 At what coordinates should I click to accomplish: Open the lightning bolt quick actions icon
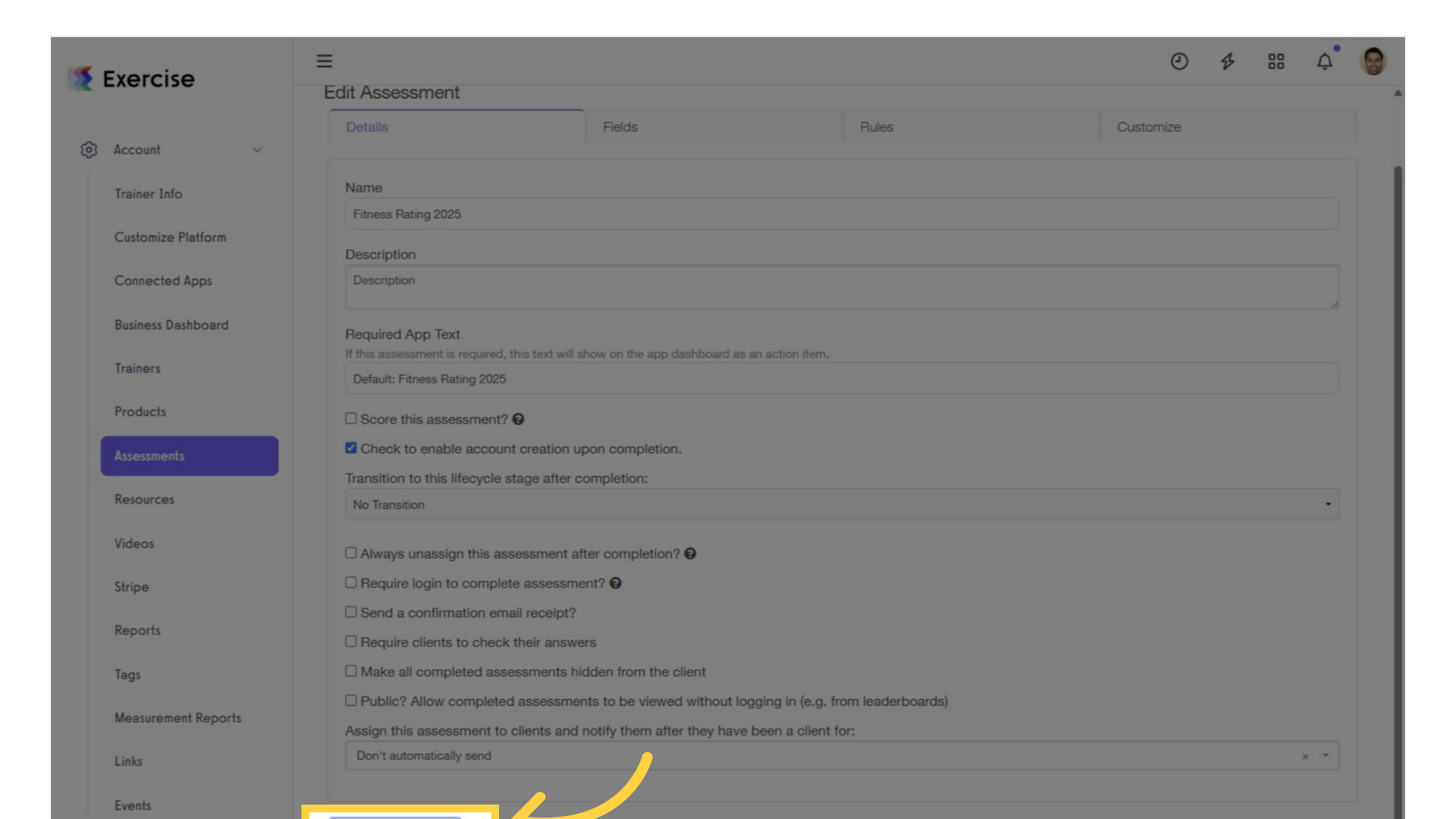point(1228,61)
